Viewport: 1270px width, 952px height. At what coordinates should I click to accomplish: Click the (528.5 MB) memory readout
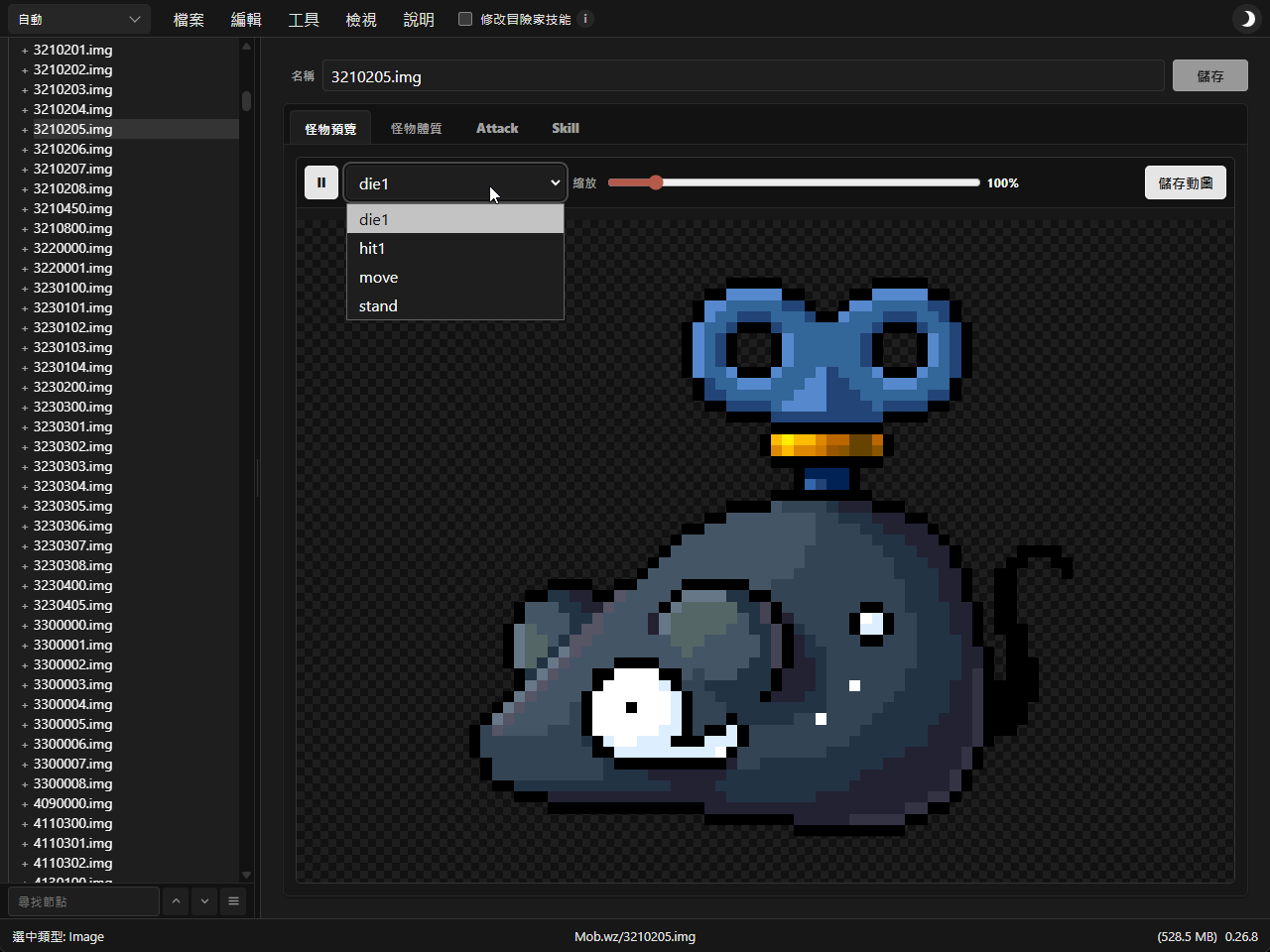coord(1187,936)
